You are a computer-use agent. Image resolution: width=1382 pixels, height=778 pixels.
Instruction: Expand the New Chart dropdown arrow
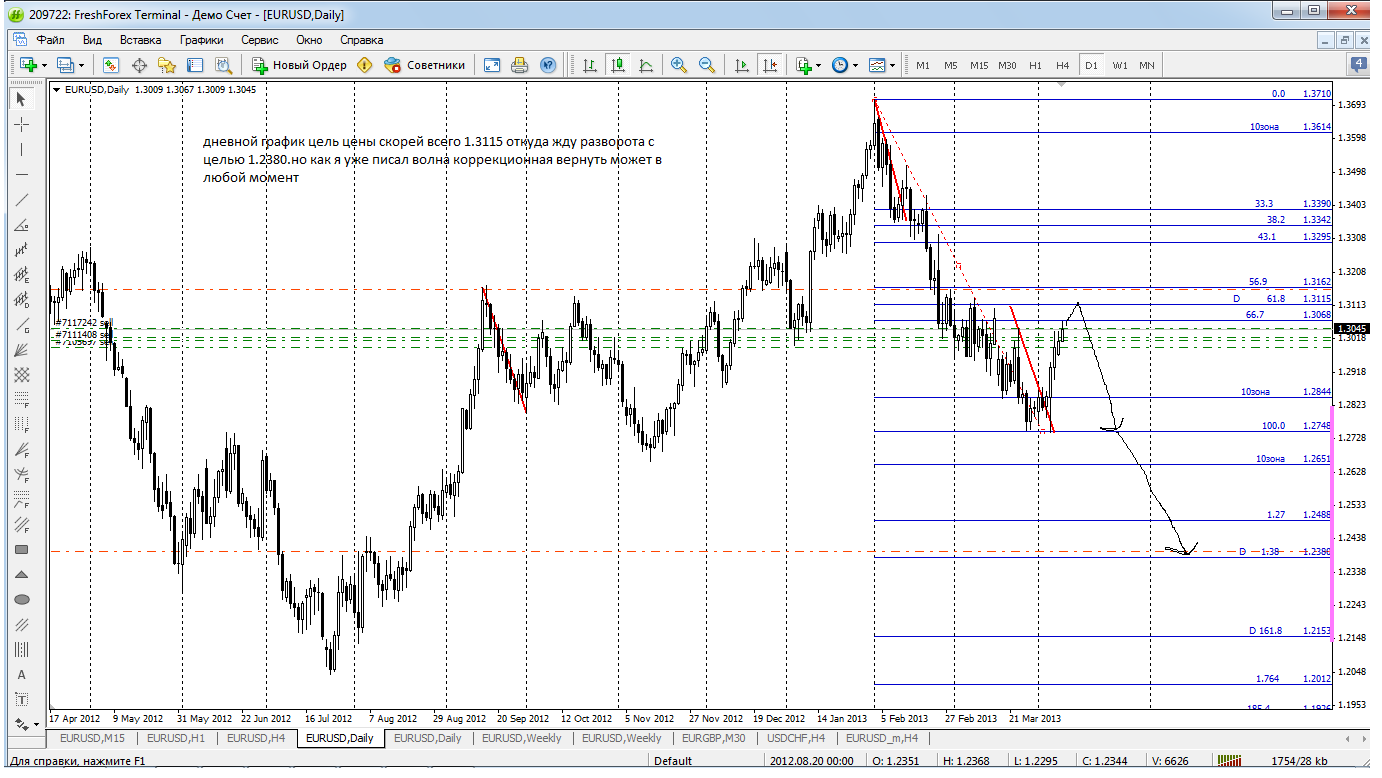[45, 65]
